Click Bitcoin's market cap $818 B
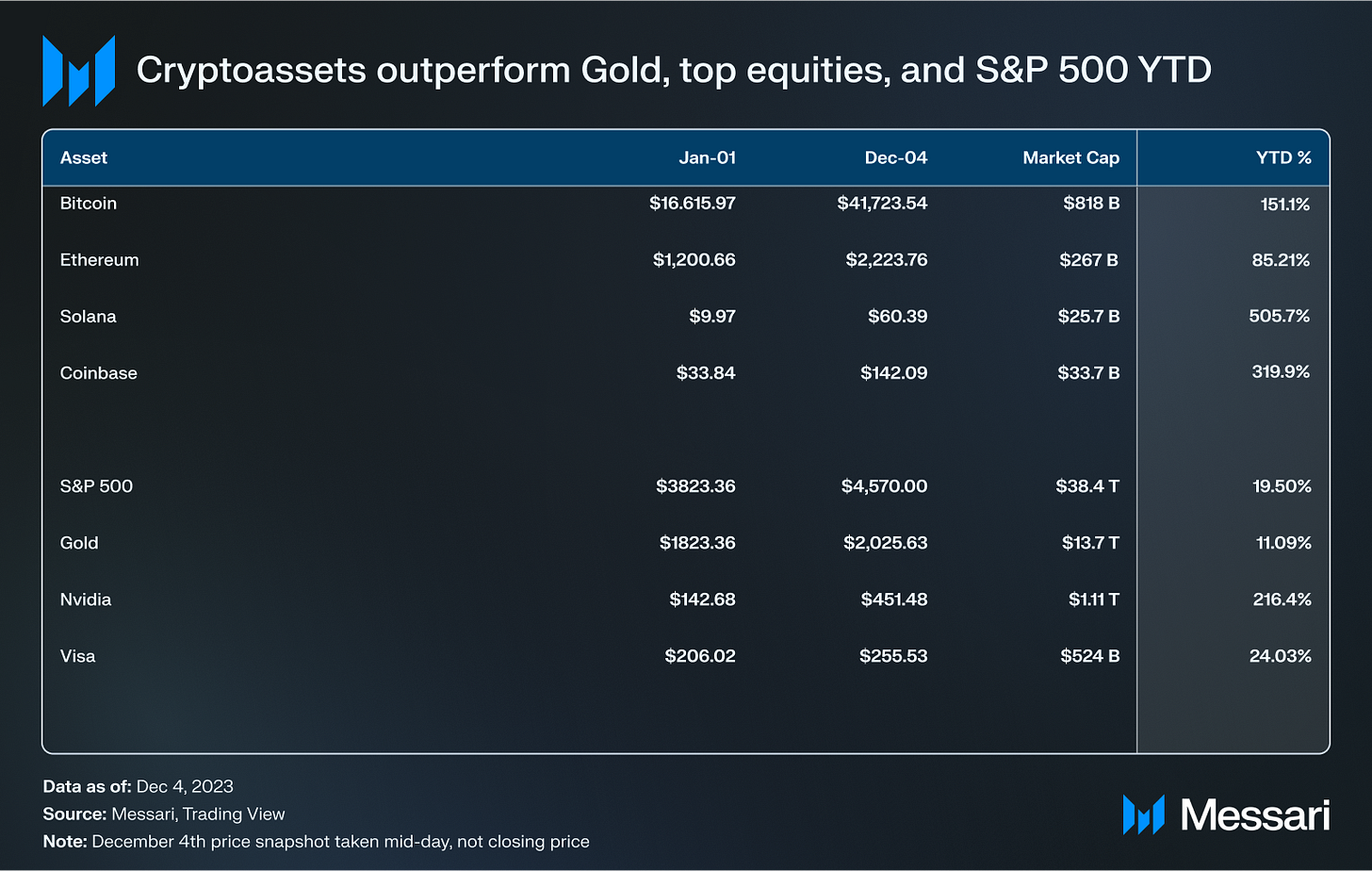 [x=1091, y=204]
